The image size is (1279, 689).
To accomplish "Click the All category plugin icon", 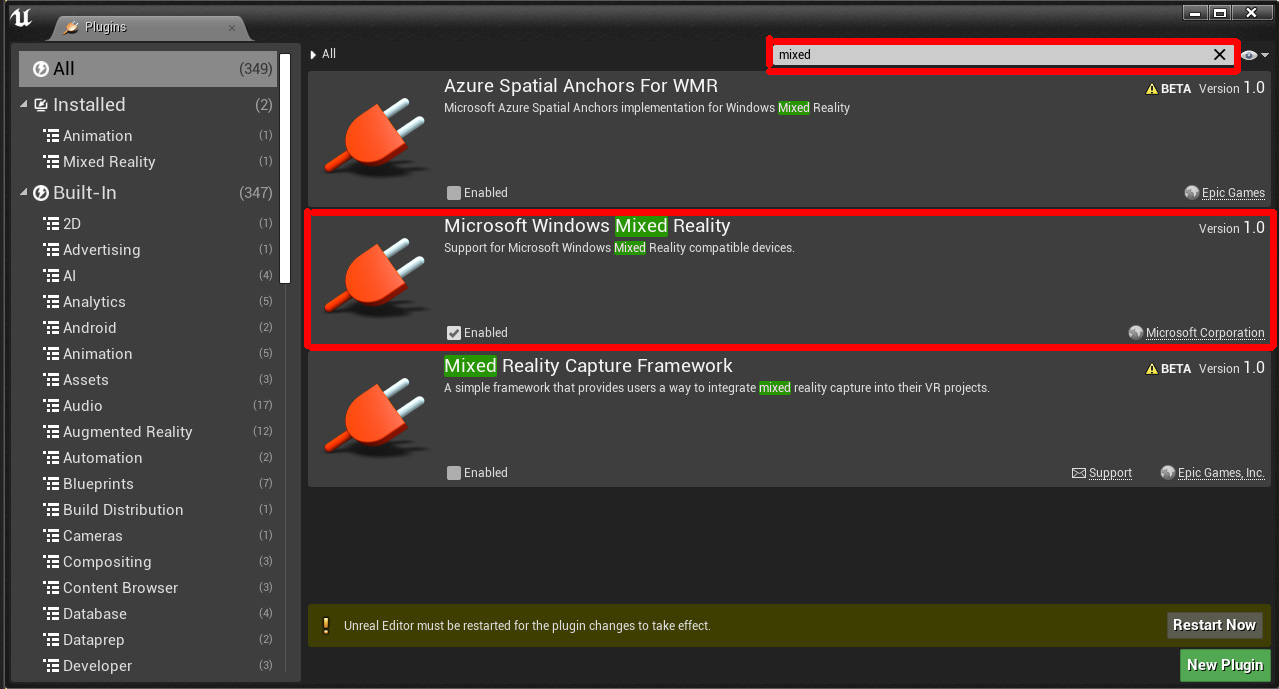I will (x=41, y=69).
